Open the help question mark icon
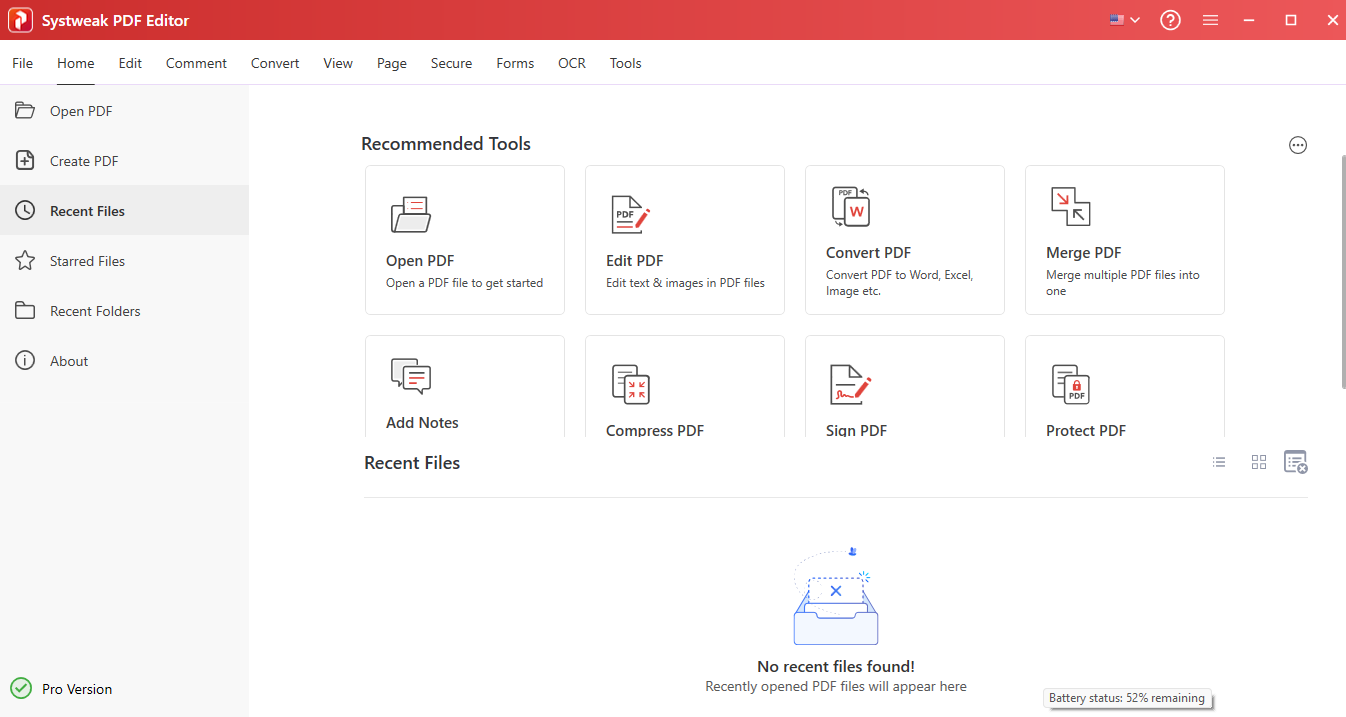Viewport: 1346px width, 717px height. (x=1170, y=19)
